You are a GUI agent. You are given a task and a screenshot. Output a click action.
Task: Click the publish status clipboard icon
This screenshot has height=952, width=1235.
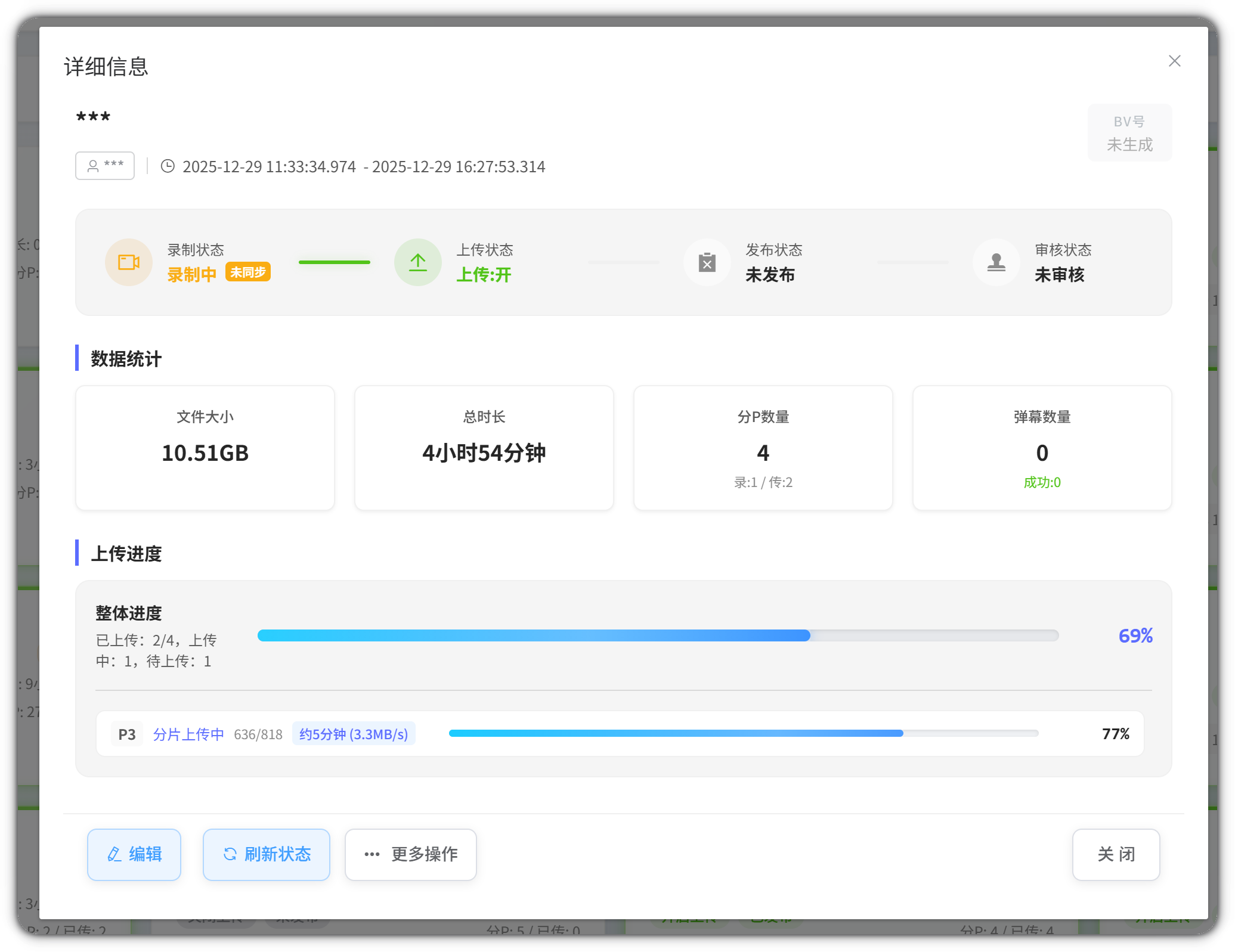click(707, 262)
